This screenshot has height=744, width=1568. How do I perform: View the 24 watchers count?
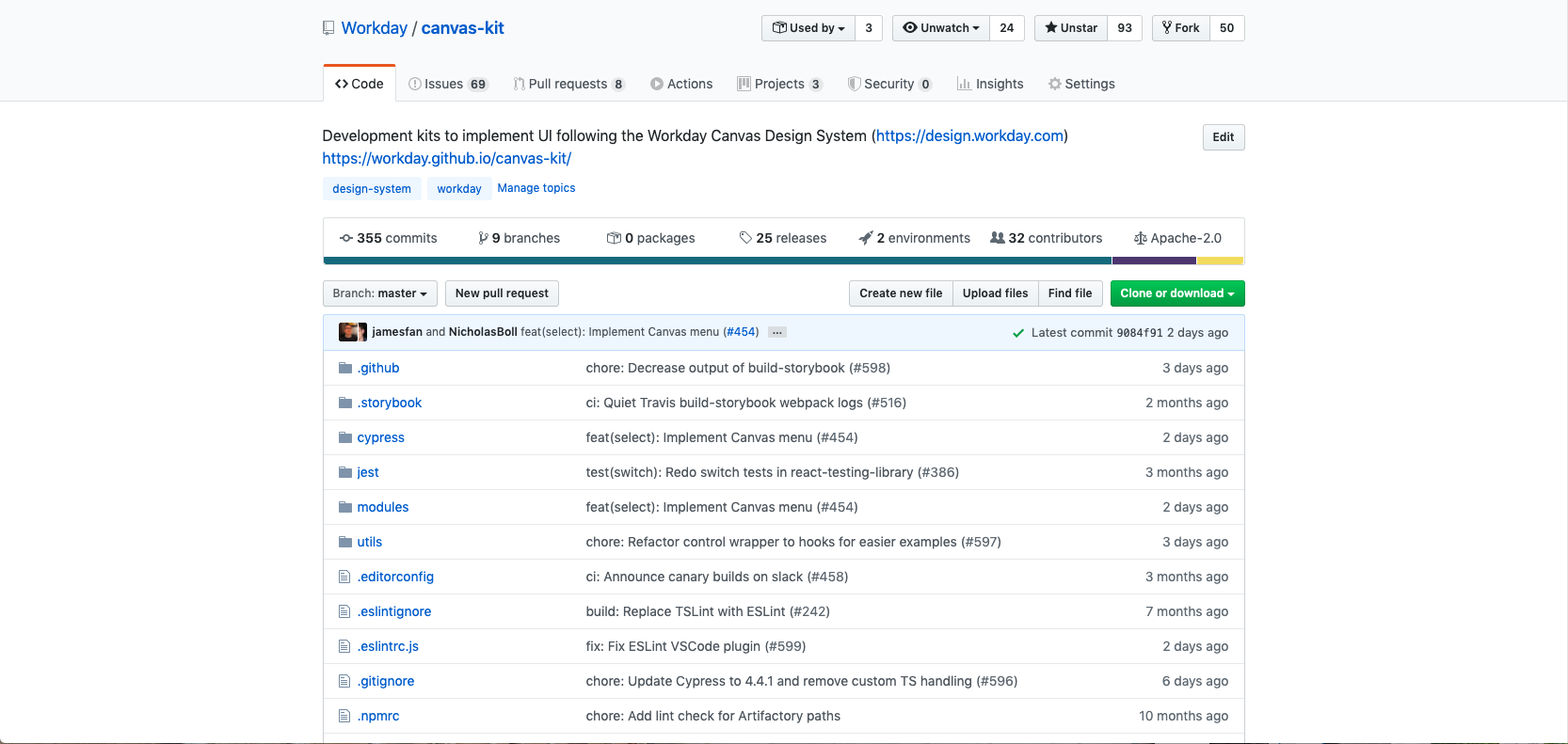coord(1007,28)
